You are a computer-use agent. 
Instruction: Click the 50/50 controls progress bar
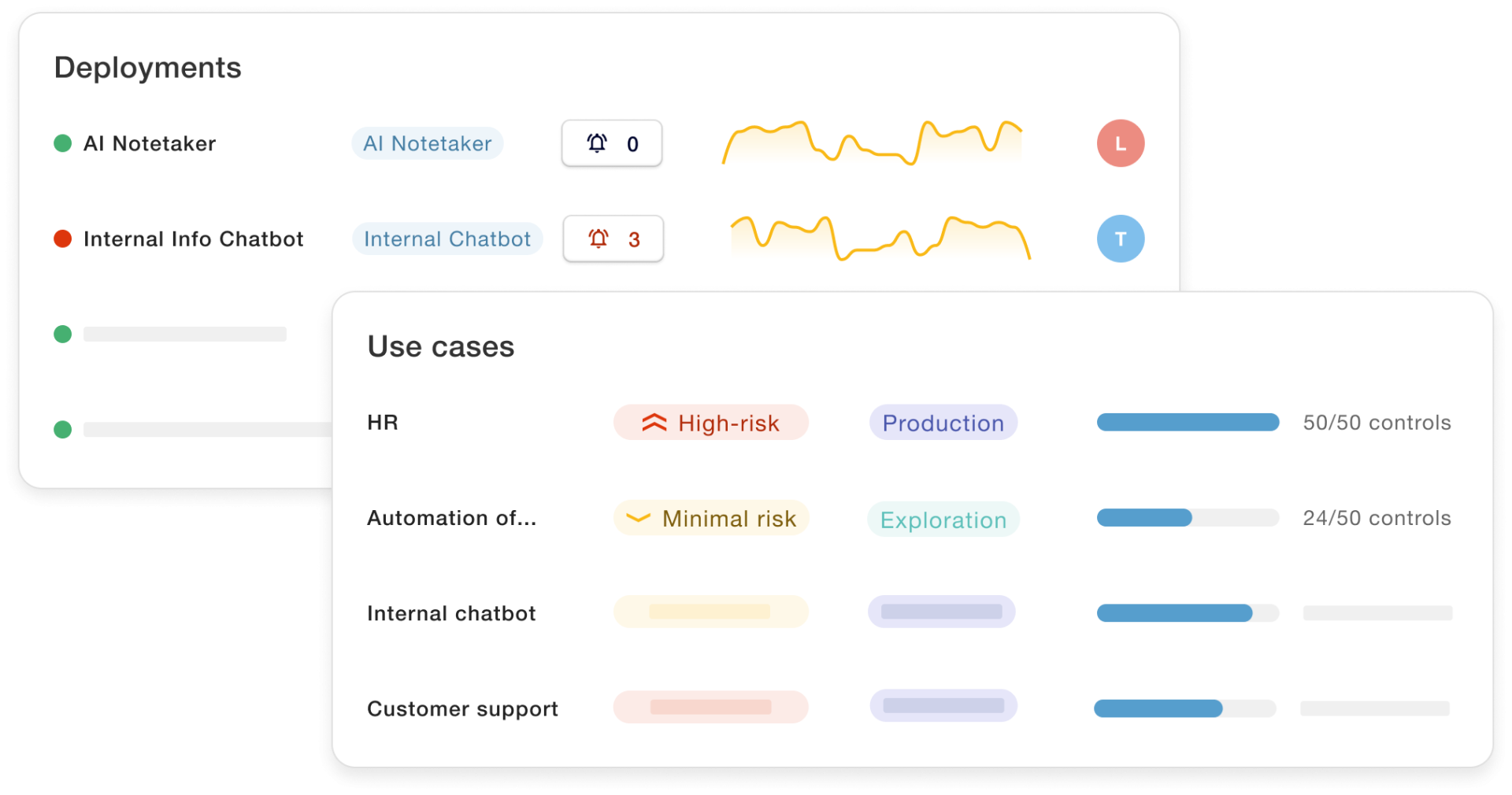pyautogui.click(x=1188, y=423)
